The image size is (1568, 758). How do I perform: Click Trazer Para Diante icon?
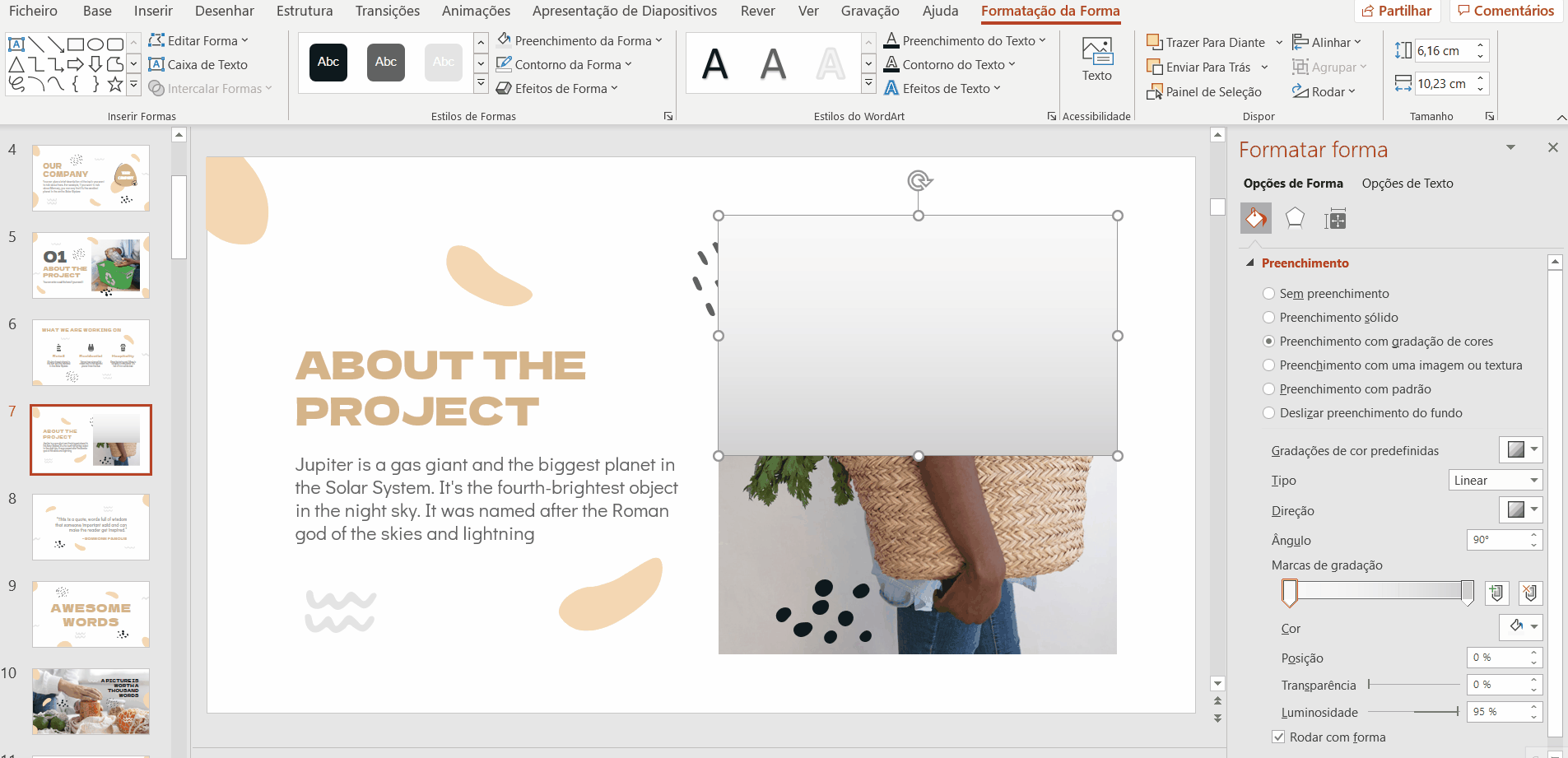[x=1154, y=42]
